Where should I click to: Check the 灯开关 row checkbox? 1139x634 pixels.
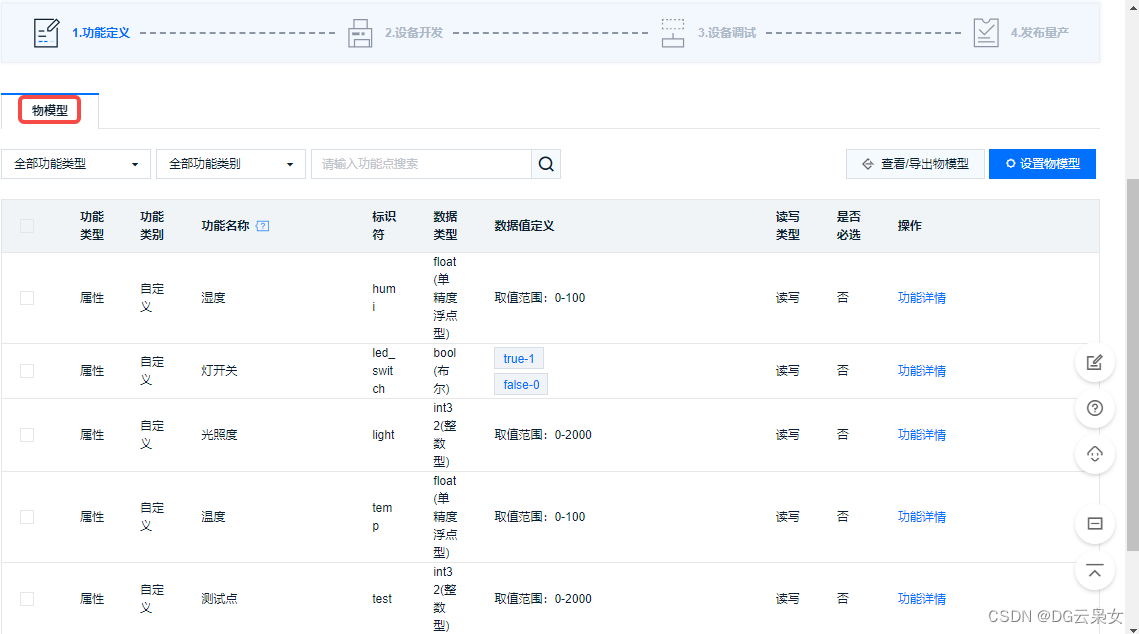click(27, 371)
